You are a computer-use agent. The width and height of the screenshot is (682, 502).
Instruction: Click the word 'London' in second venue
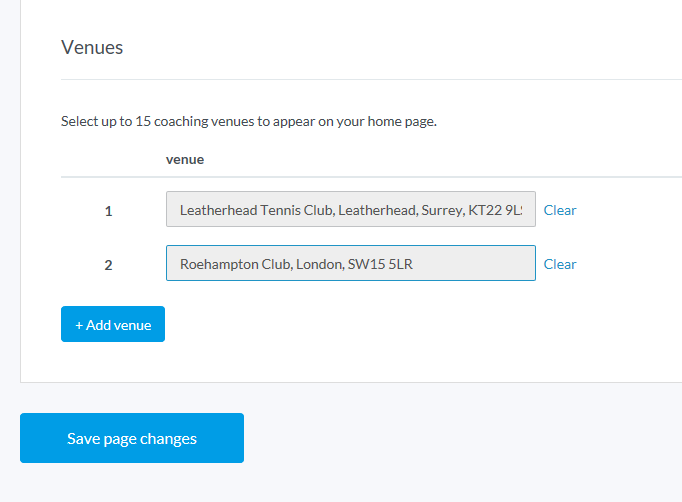coord(318,264)
